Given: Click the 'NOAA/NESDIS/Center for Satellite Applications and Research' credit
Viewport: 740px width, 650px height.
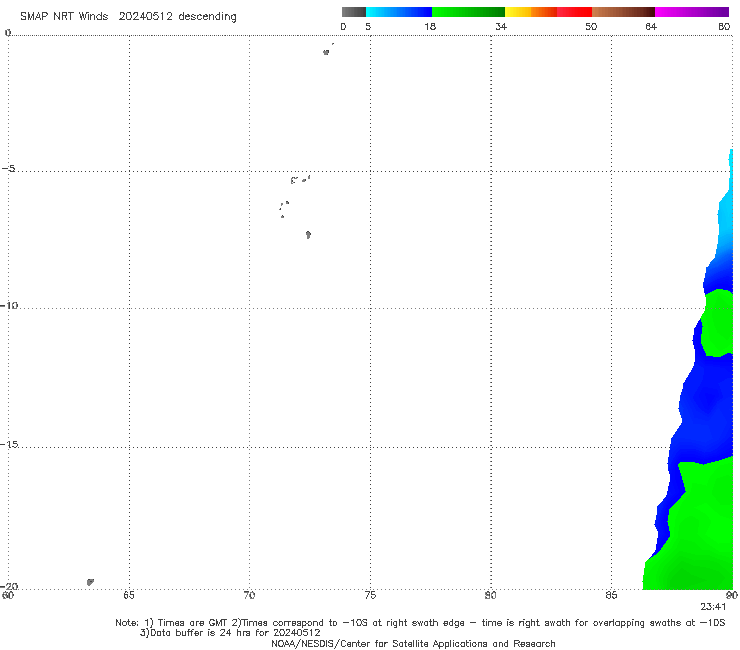Looking at the screenshot, I should (x=413, y=643).
